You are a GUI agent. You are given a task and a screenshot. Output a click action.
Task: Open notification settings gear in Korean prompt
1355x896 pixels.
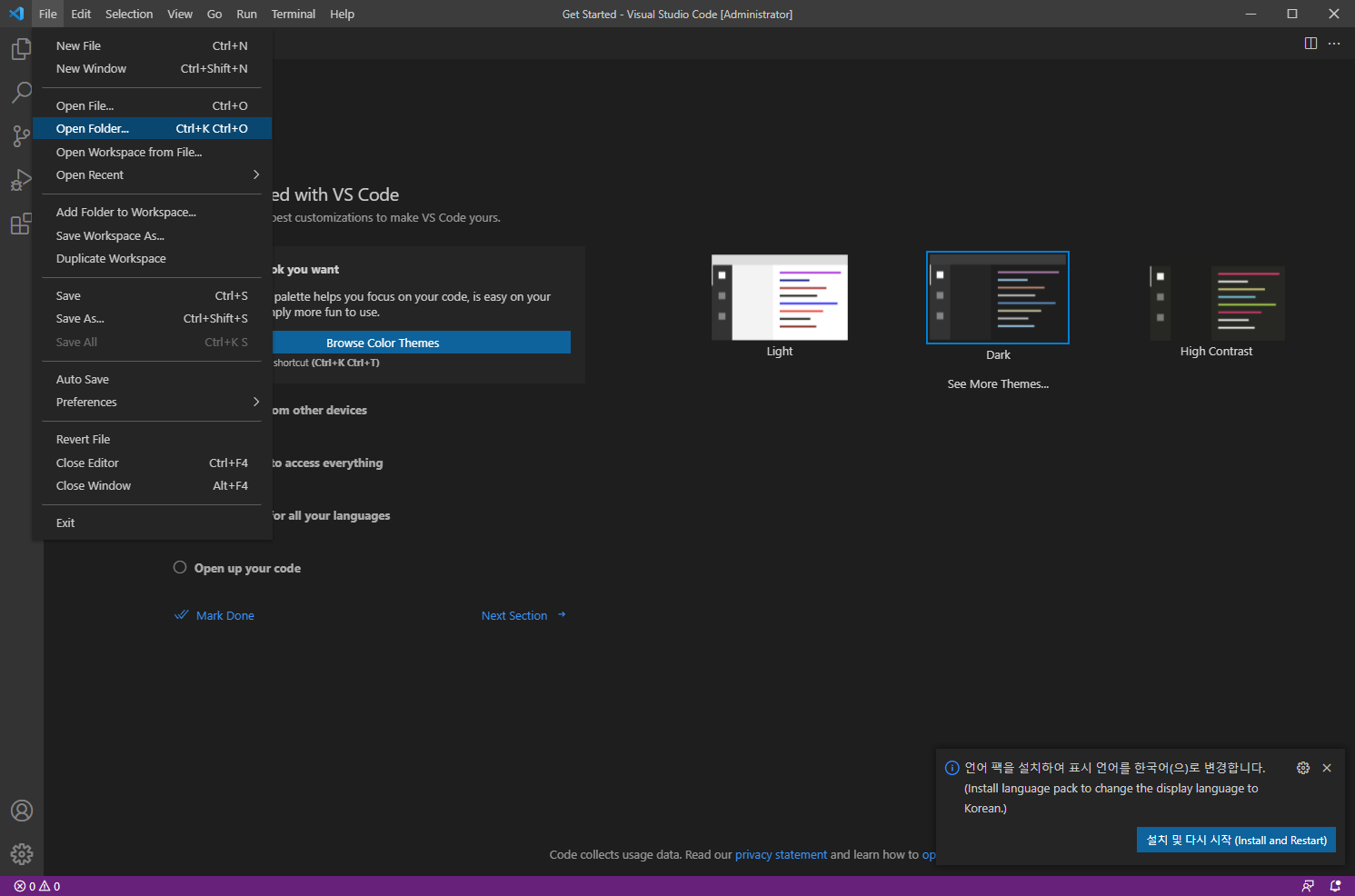pyautogui.click(x=1303, y=768)
